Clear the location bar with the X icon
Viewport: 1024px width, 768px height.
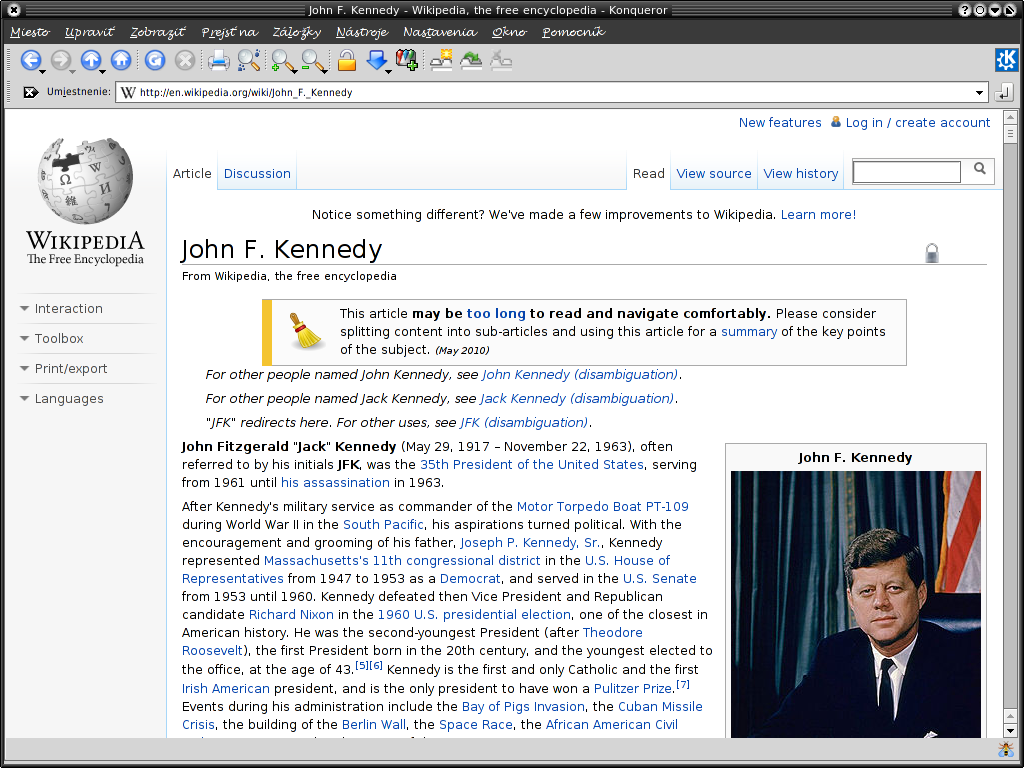(30, 92)
